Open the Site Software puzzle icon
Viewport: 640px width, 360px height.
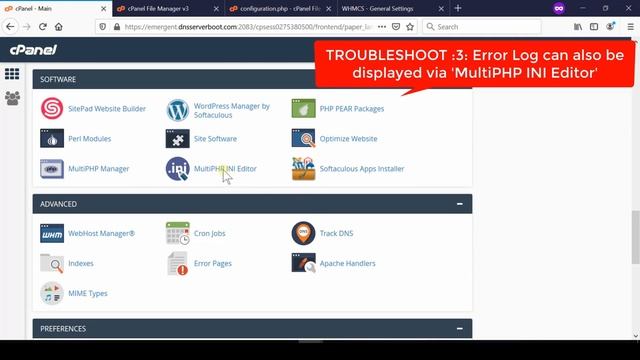coord(178,138)
